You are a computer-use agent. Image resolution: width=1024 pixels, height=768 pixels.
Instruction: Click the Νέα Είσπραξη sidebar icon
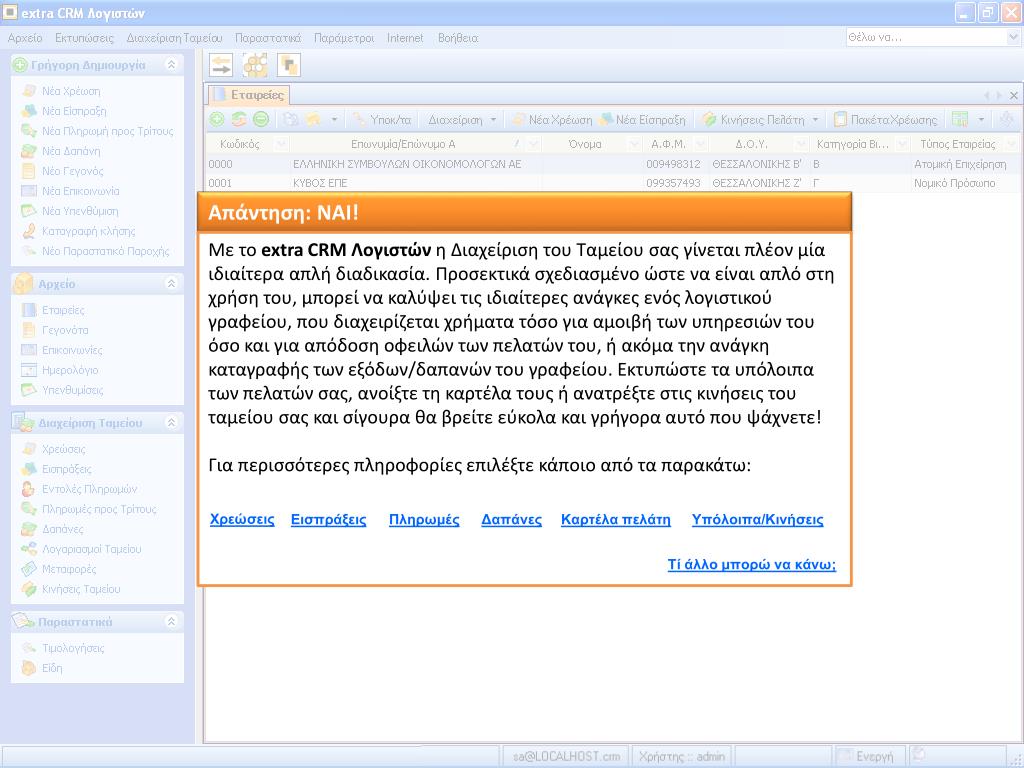click(x=29, y=111)
